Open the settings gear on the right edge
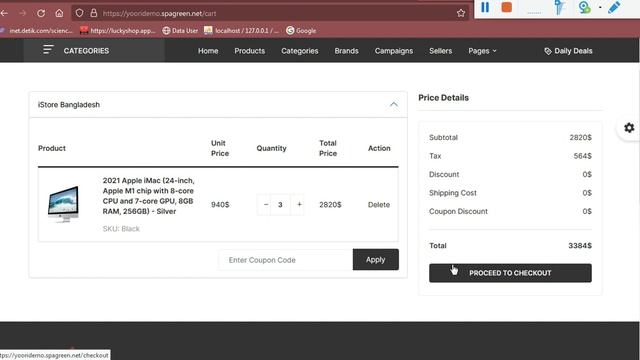The image size is (640, 360). point(629,128)
